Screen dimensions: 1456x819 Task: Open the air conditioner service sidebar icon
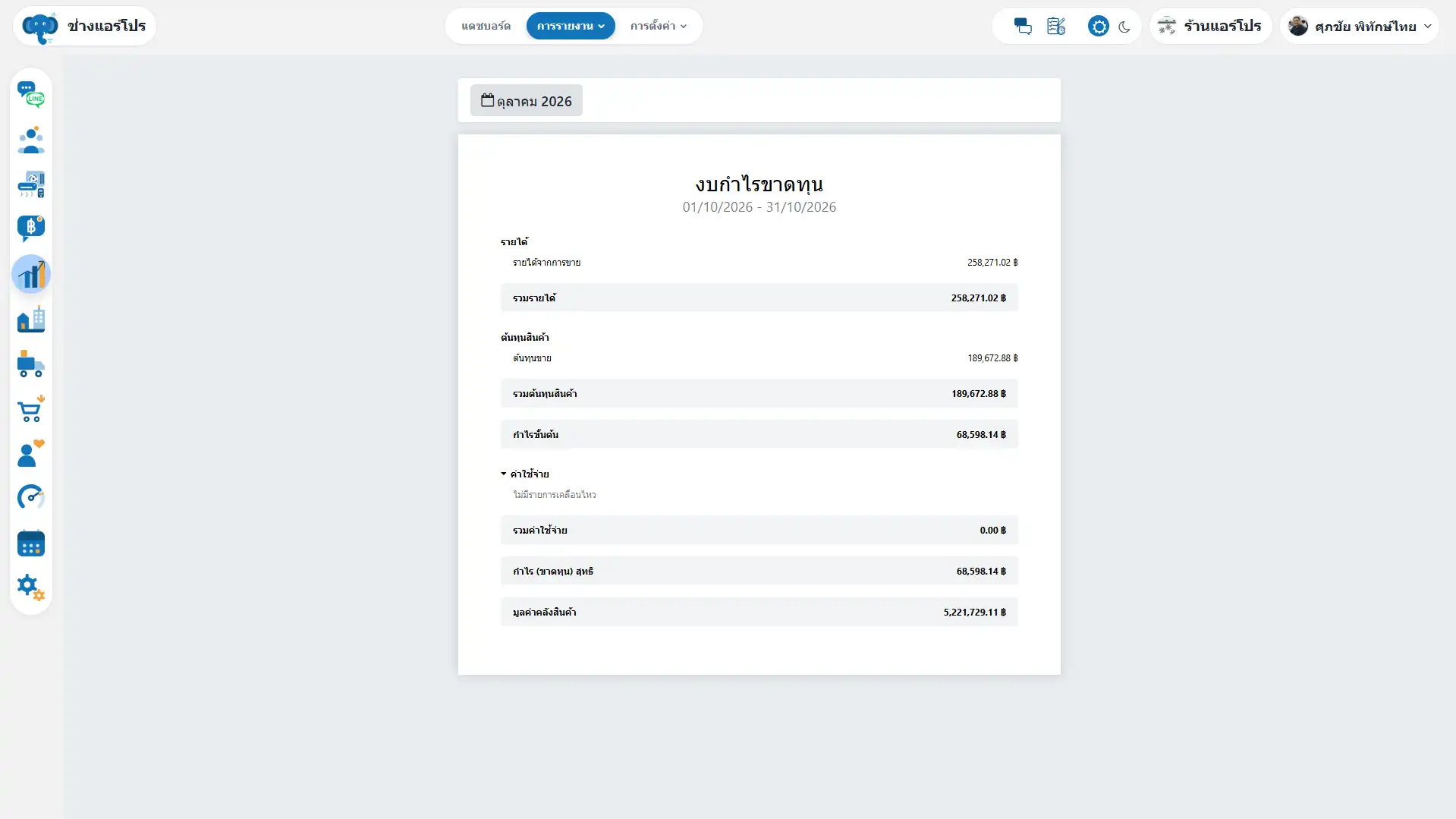tap(31, 184)
